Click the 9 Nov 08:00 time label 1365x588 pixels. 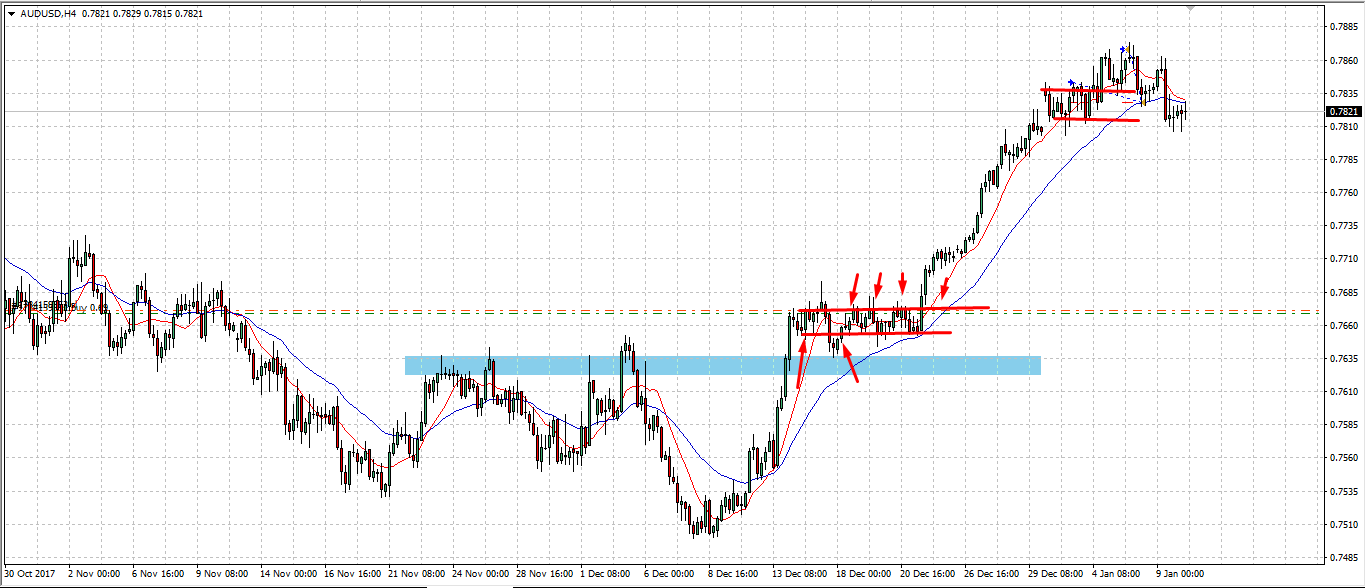tap(223, 574)
